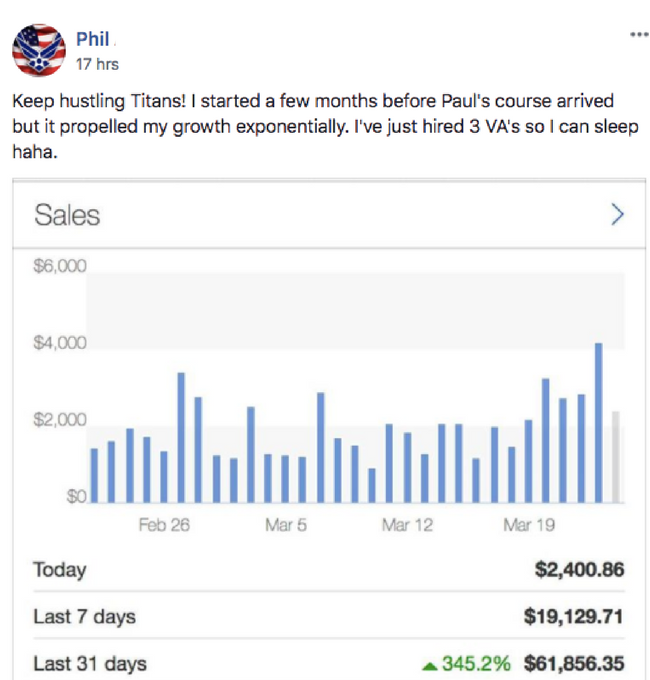Viewport: 650px width, 680px height.
Task: Click the first blue bar in chart
Action: pyautogui.click(x=94, y=476)
